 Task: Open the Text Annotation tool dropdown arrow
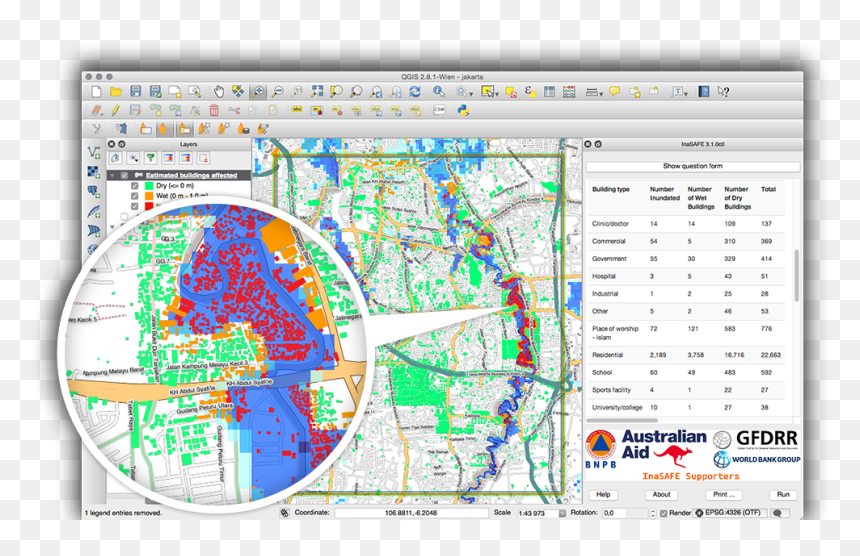pyautogui.click(x=686, y=94)
